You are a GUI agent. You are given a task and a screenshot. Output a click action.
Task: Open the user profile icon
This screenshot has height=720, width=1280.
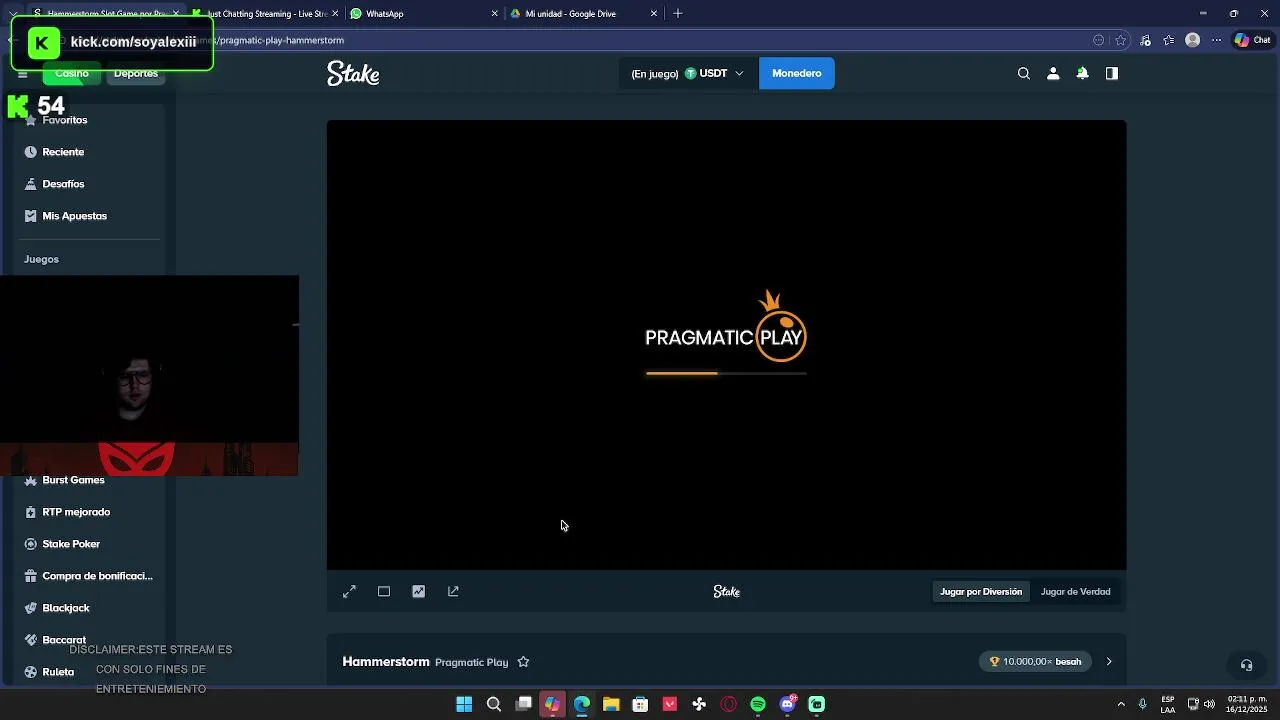coord(1053,73)
